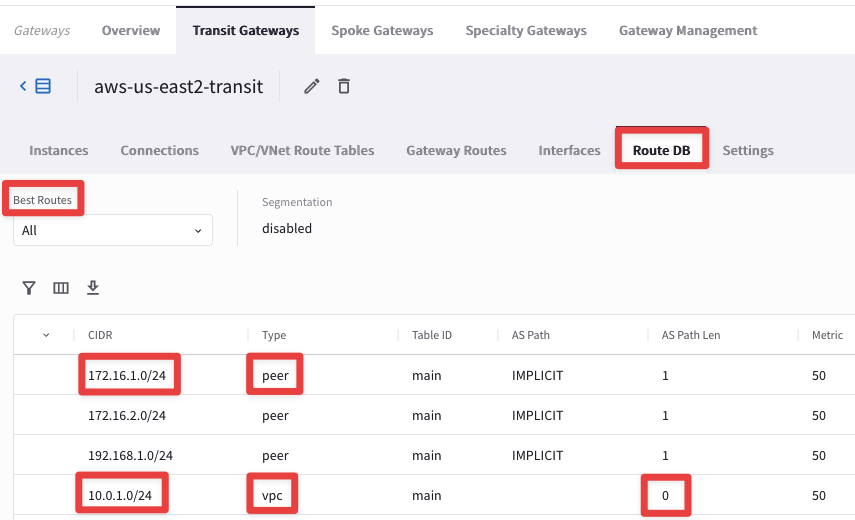The width and height of the screenshot is (855, 520).
Task: Switch to the Overview tab
Action: (x=131, y=30)
